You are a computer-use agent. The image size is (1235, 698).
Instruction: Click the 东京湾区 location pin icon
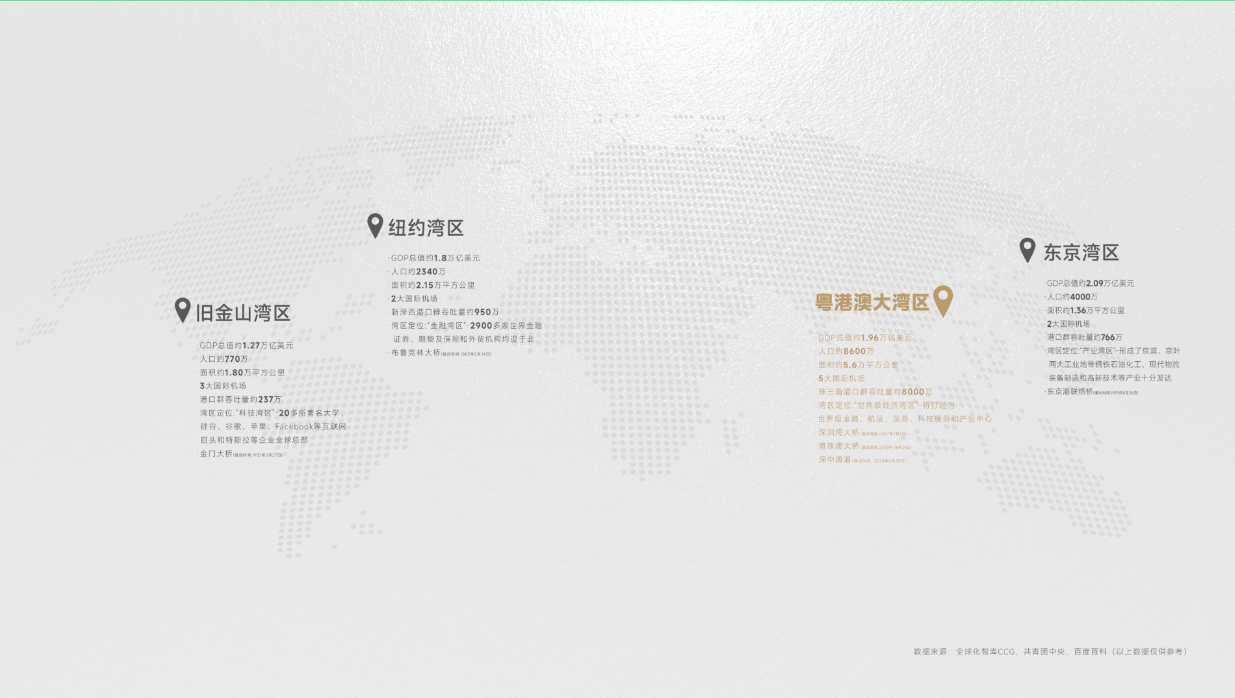point(1027,250)
